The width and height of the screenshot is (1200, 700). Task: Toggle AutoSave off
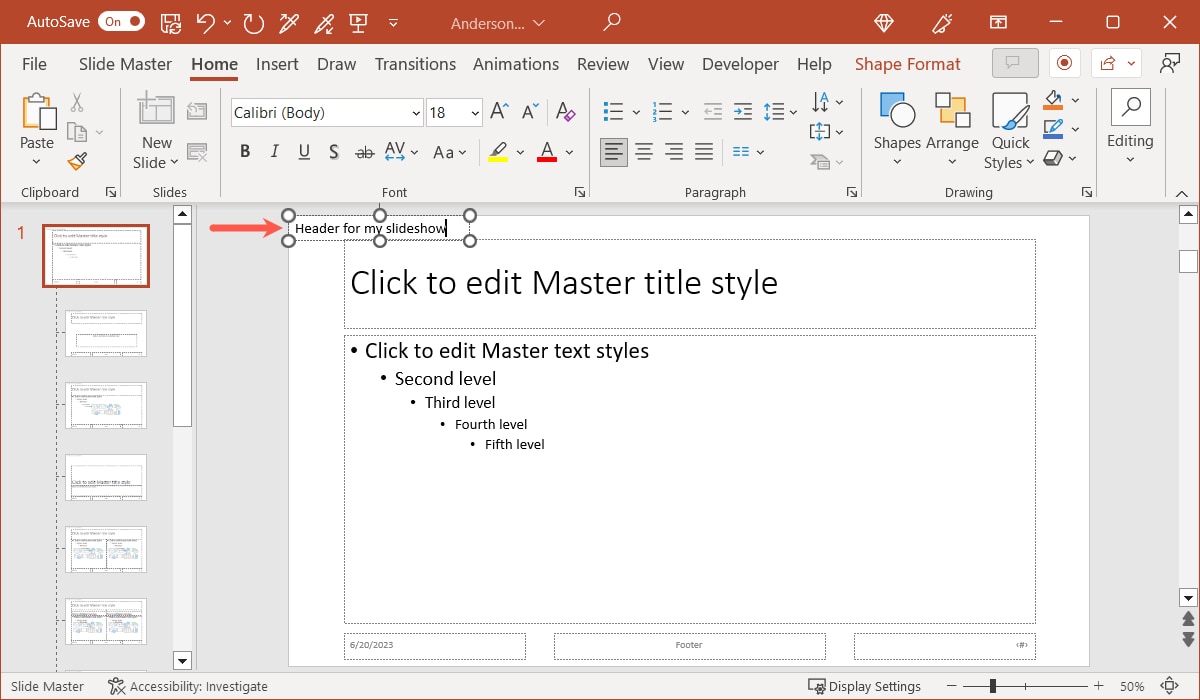click(120, 20)
